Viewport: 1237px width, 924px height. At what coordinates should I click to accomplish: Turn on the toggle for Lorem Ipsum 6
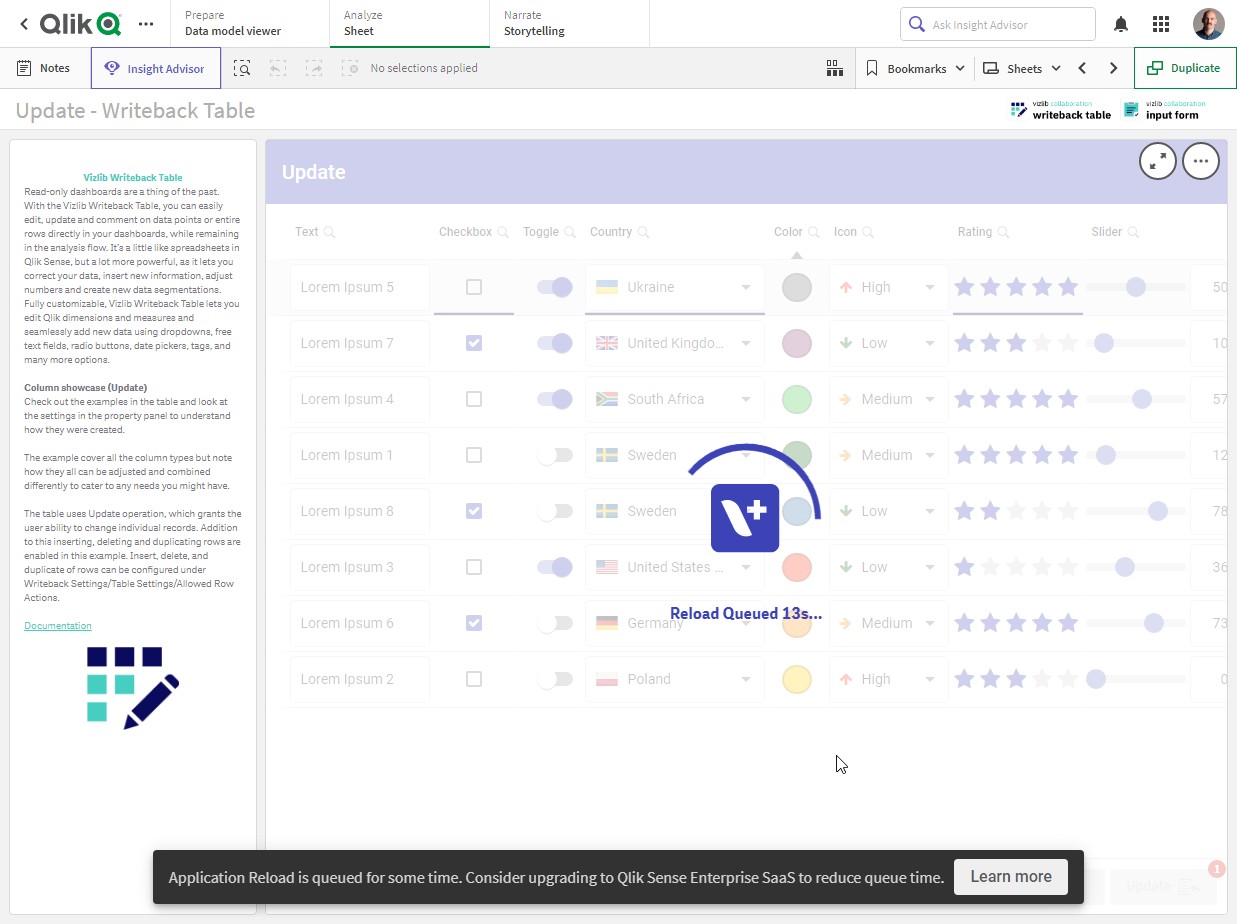[x=555, y=623]
